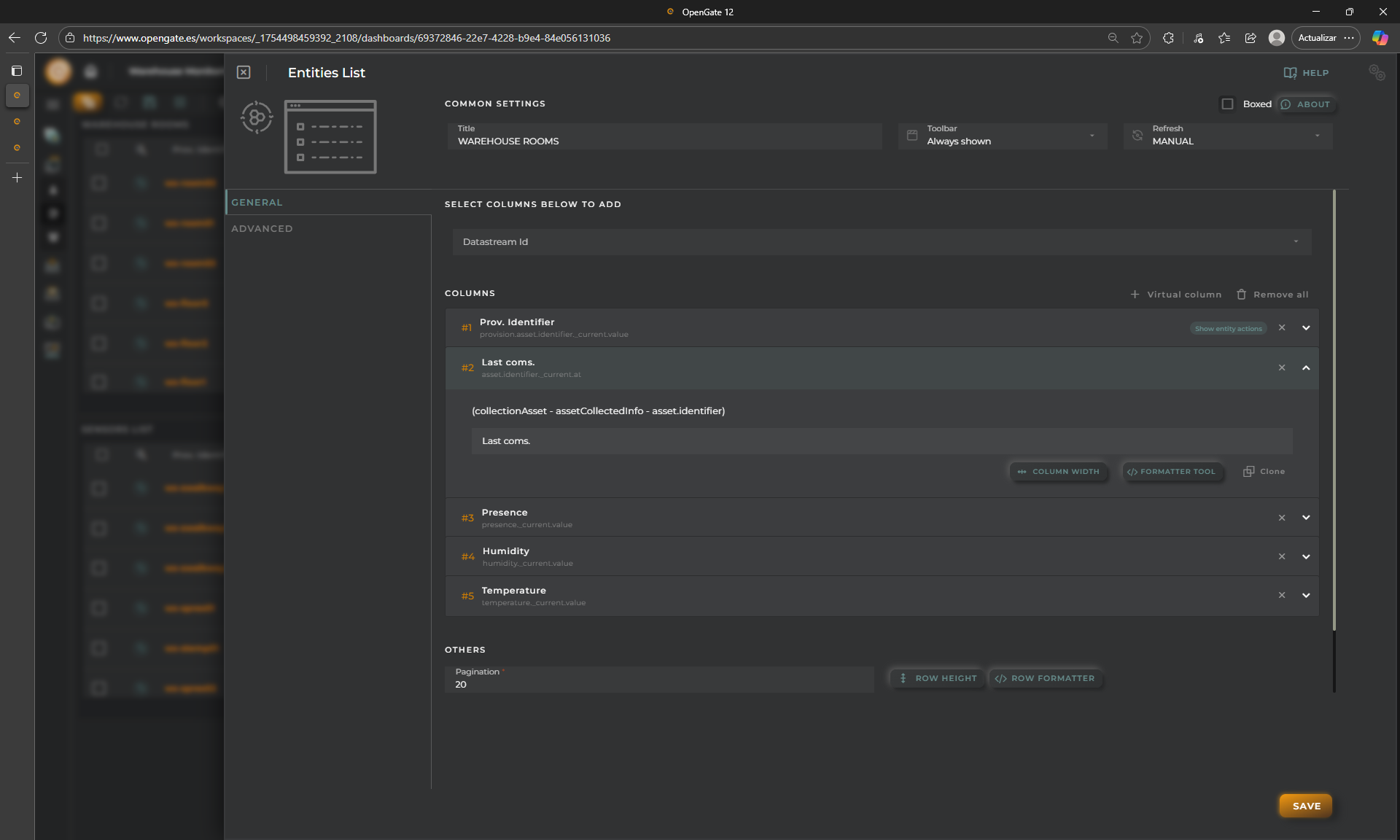Click the ABOUT info button

(x=1306, y=104)
